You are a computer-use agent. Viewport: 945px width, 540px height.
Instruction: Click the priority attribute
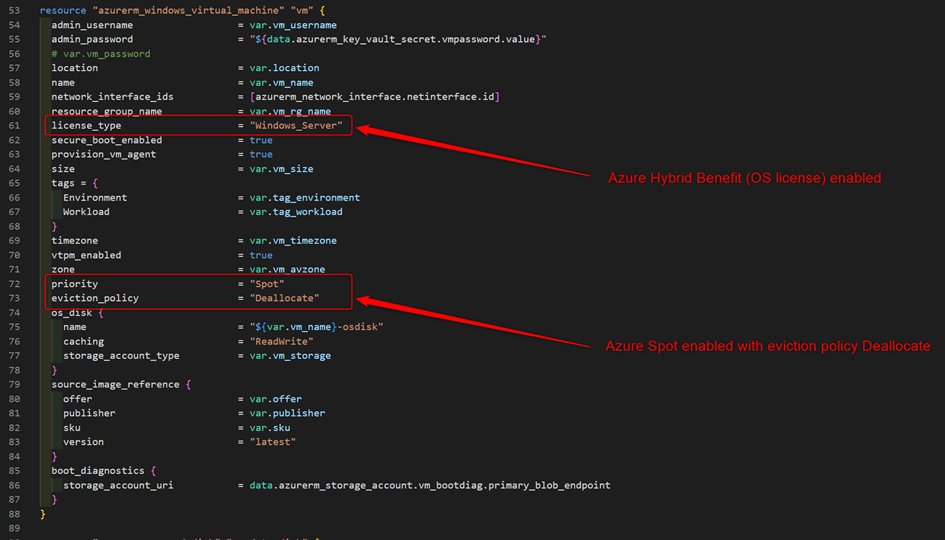tap(75, 283)
